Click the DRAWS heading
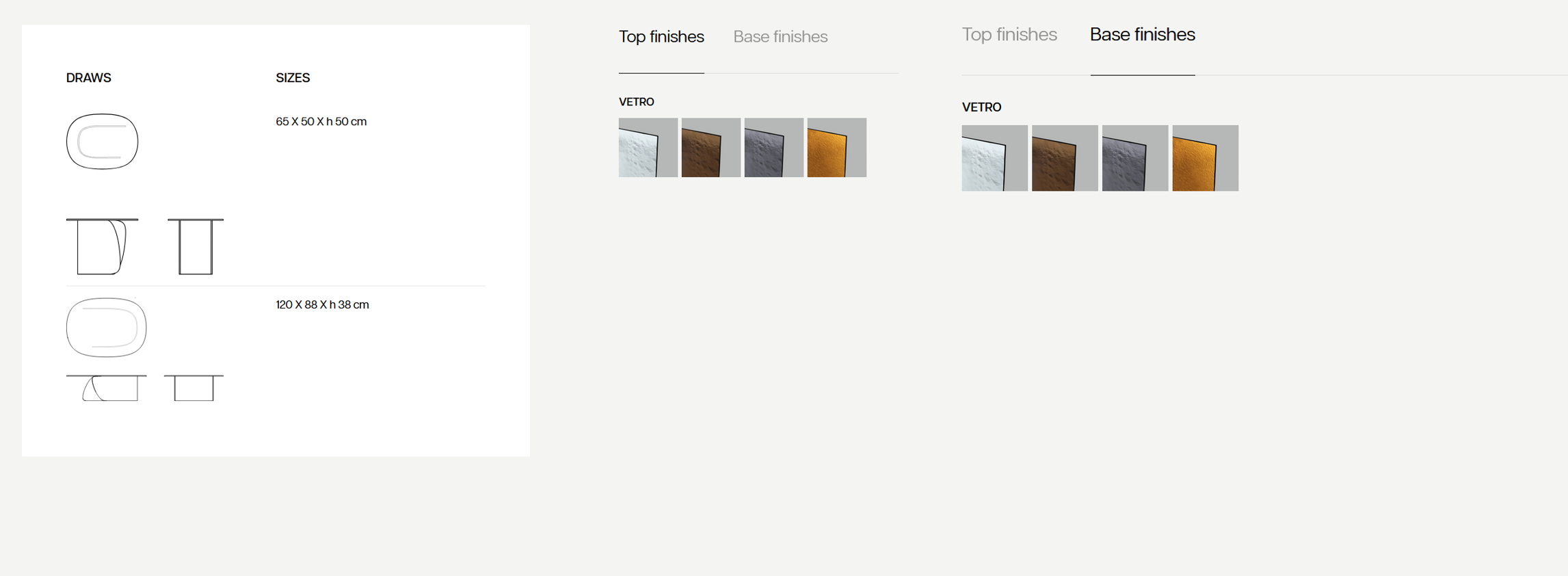This screenshot has height=576, width=1568. click(89, 78)
